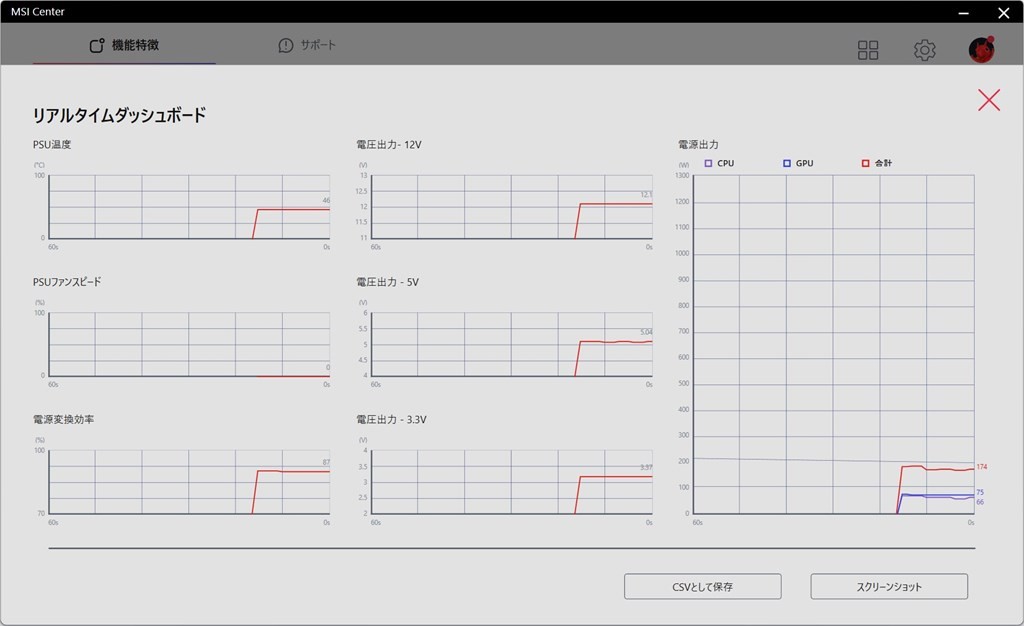Click the サポート speech bubble icon
The width and height of the screenshot is (1024, 626).
(x=285, y=45)
